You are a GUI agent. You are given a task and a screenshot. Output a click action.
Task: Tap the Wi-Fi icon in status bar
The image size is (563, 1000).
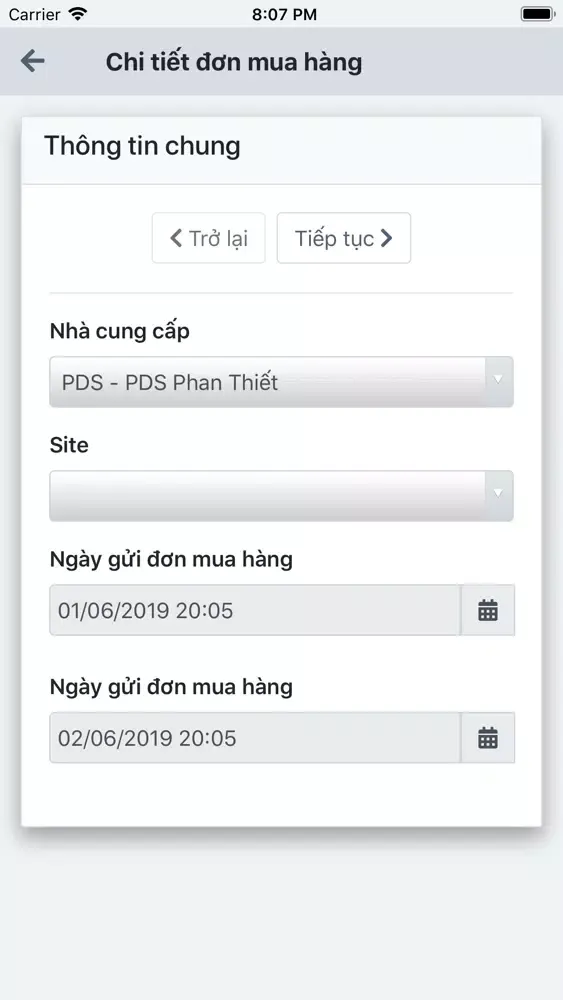pyautogui.click(x=78, y=14)
